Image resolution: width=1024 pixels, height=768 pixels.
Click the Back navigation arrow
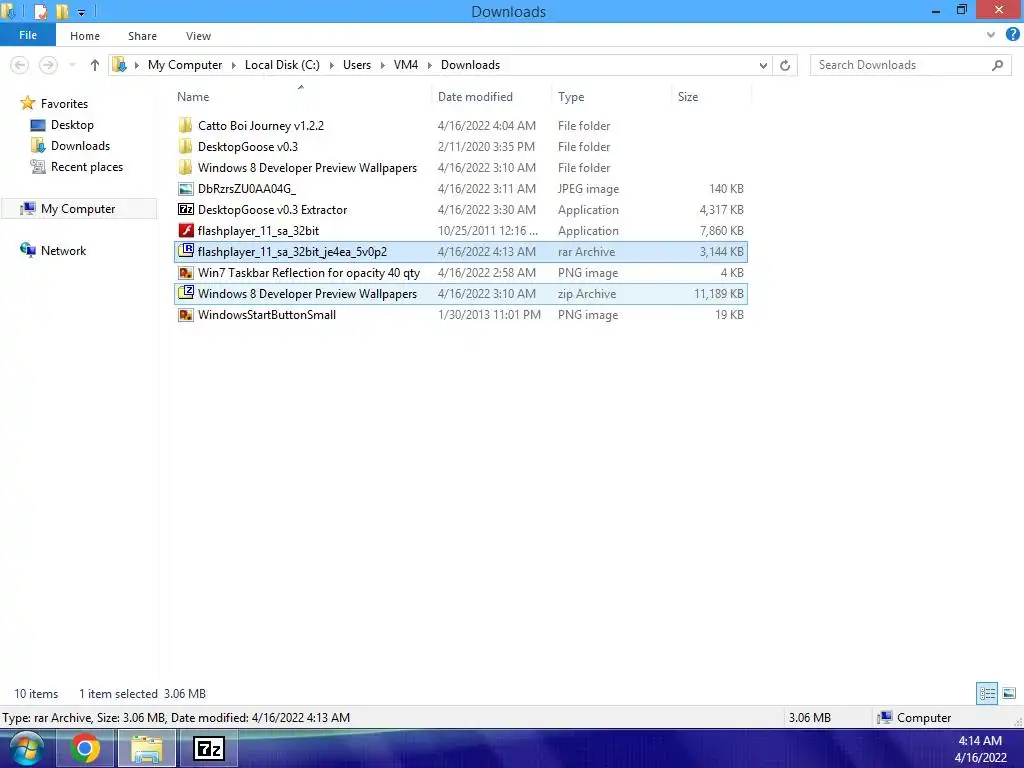coord(20,65)
